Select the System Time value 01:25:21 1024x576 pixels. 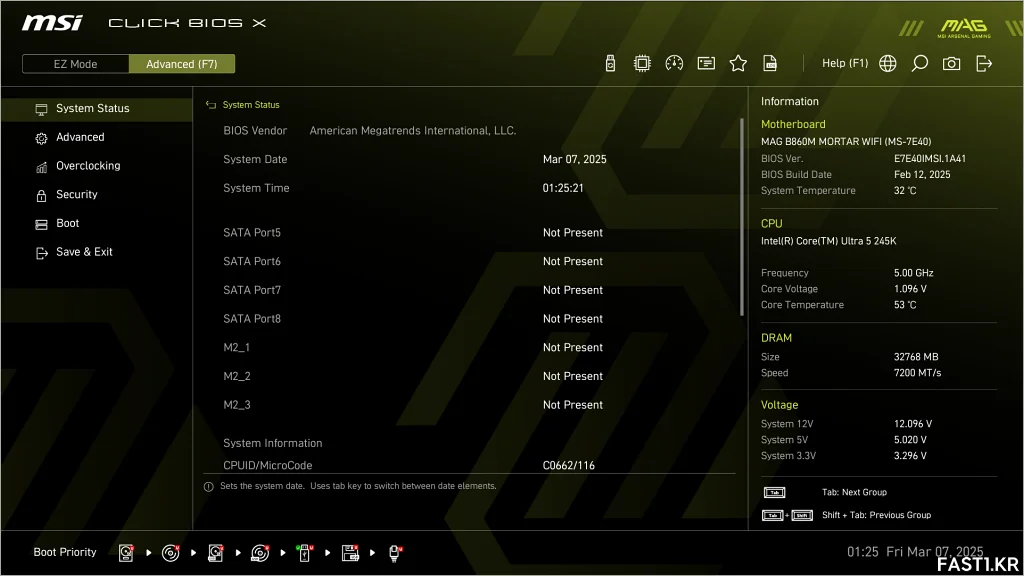(x=563, y=188)
